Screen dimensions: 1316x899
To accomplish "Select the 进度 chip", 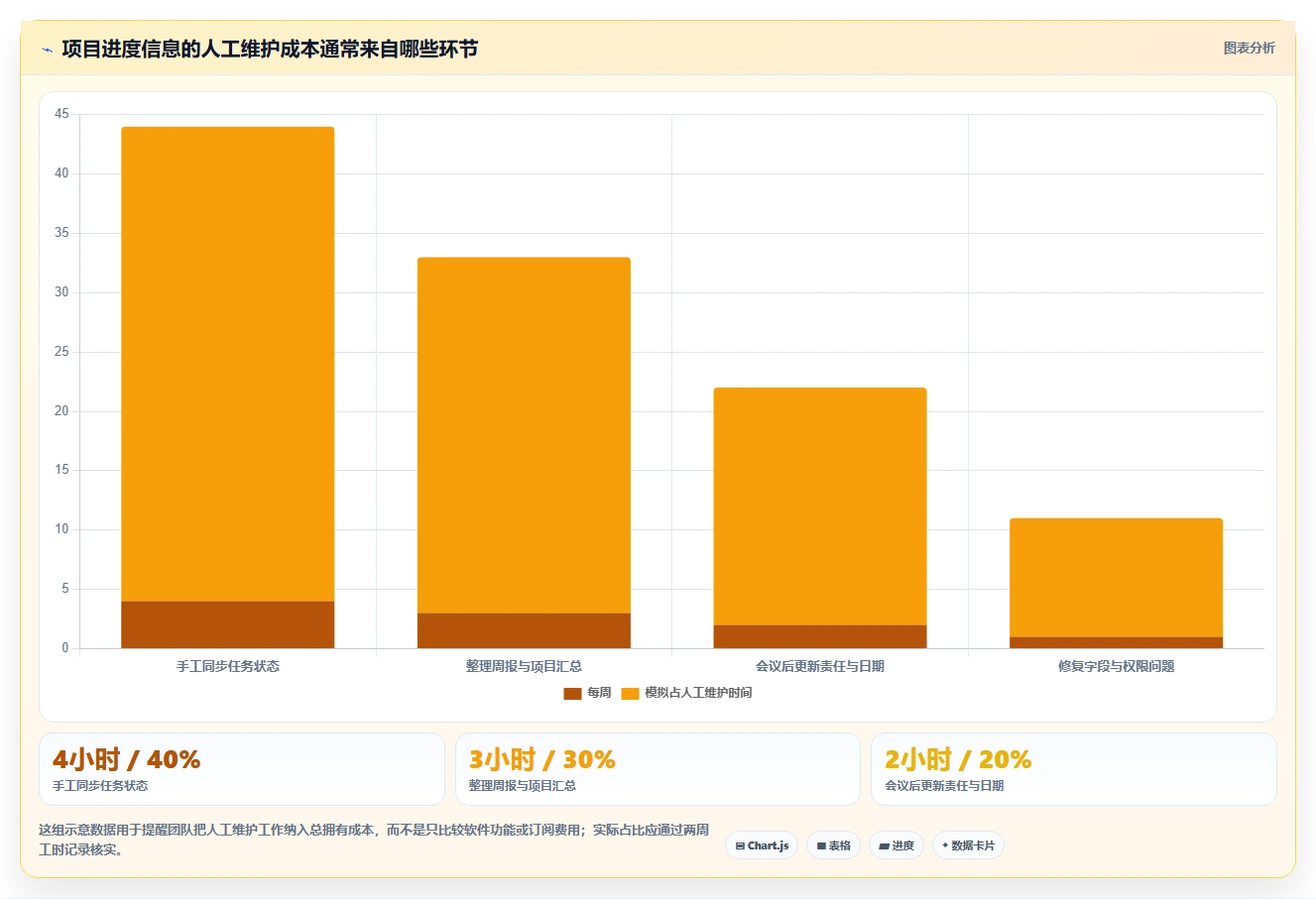I will (897, 845).
